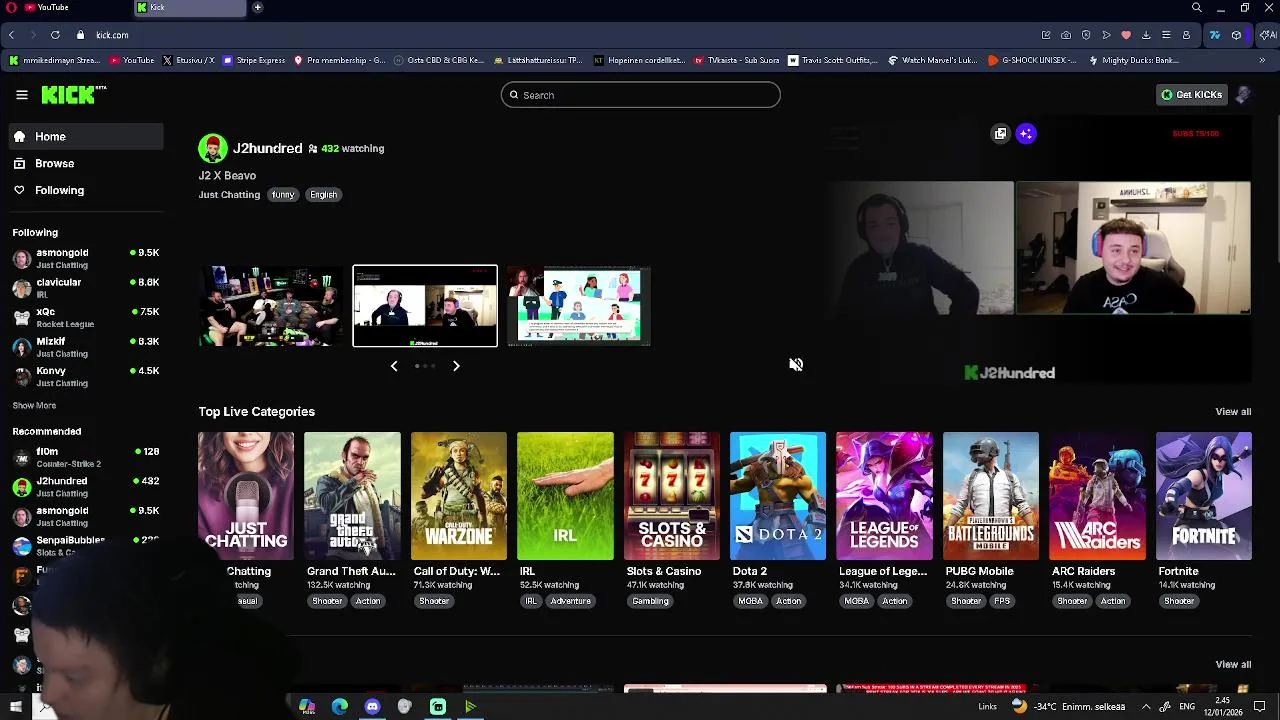
Task: Unmute the featured stream player
Action: click(796, 365)
